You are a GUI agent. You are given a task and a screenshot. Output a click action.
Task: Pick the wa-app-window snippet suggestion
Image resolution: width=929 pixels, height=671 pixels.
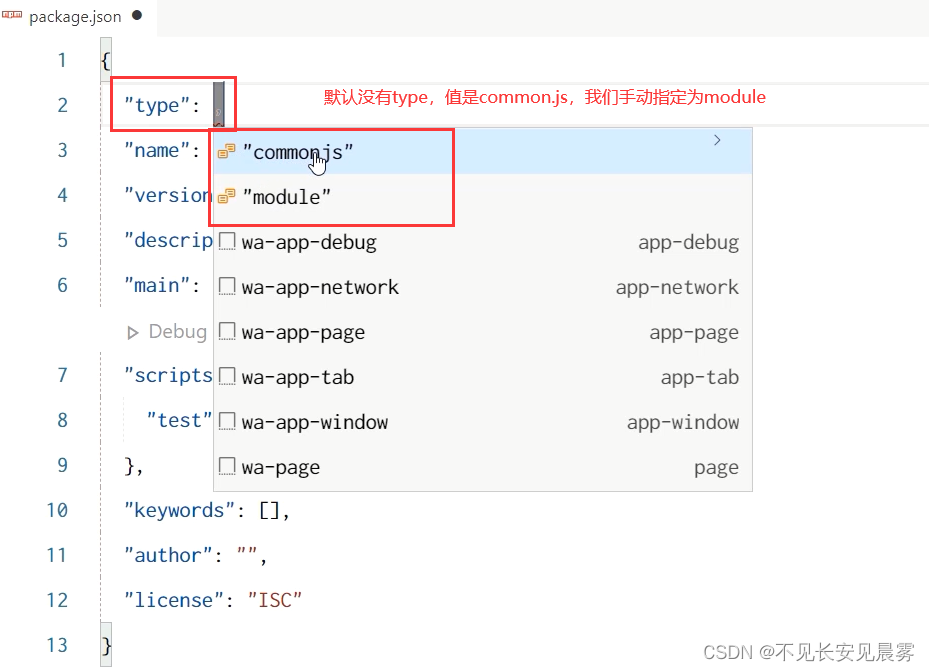[x=314, y=422]
